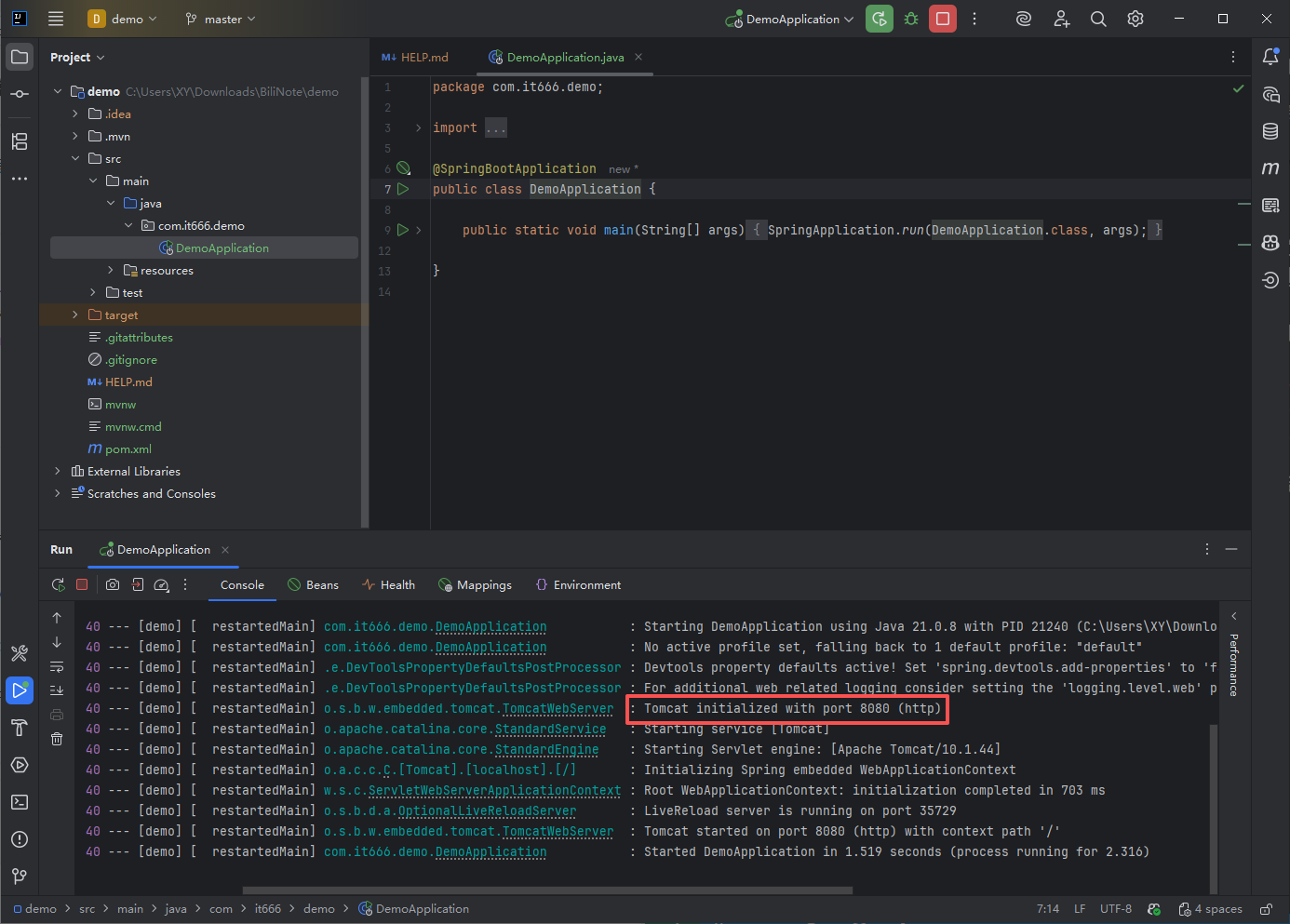
Task: Switch to the Beans tab
Action: pyautogui.click(x=314, y=585)
